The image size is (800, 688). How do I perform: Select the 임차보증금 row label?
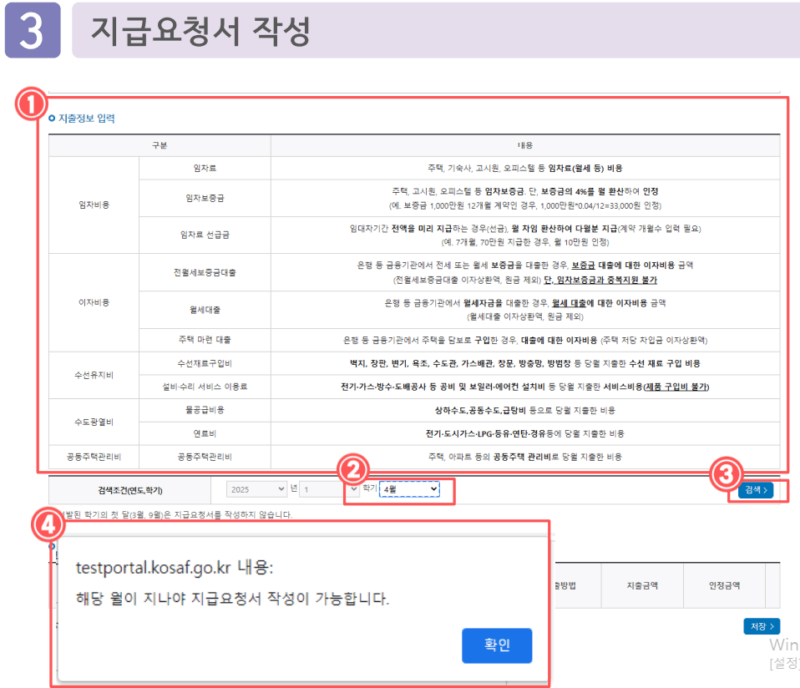coord(205,198)
